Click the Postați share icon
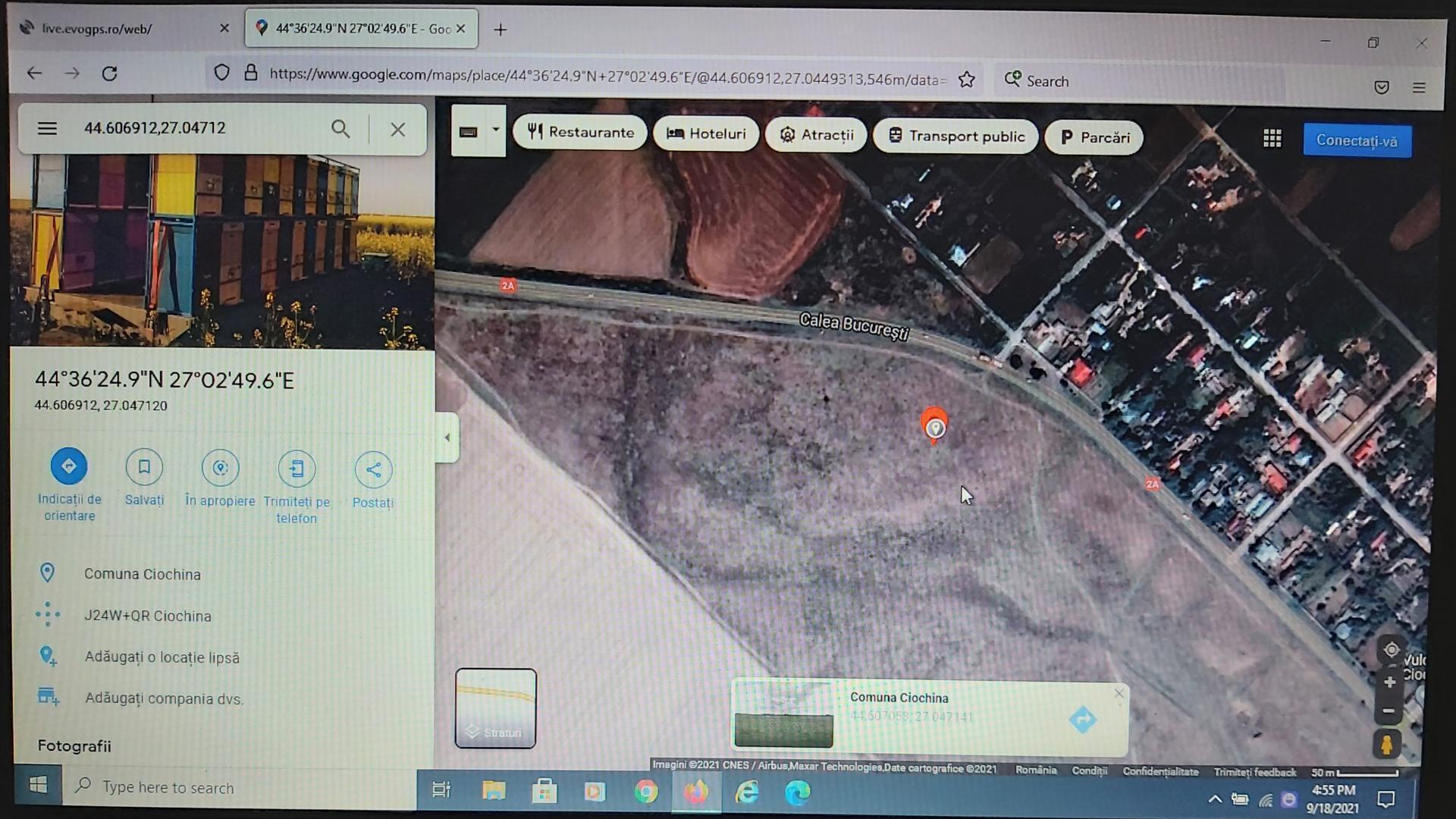The image size is (1456, 819). tap(373, 470)
